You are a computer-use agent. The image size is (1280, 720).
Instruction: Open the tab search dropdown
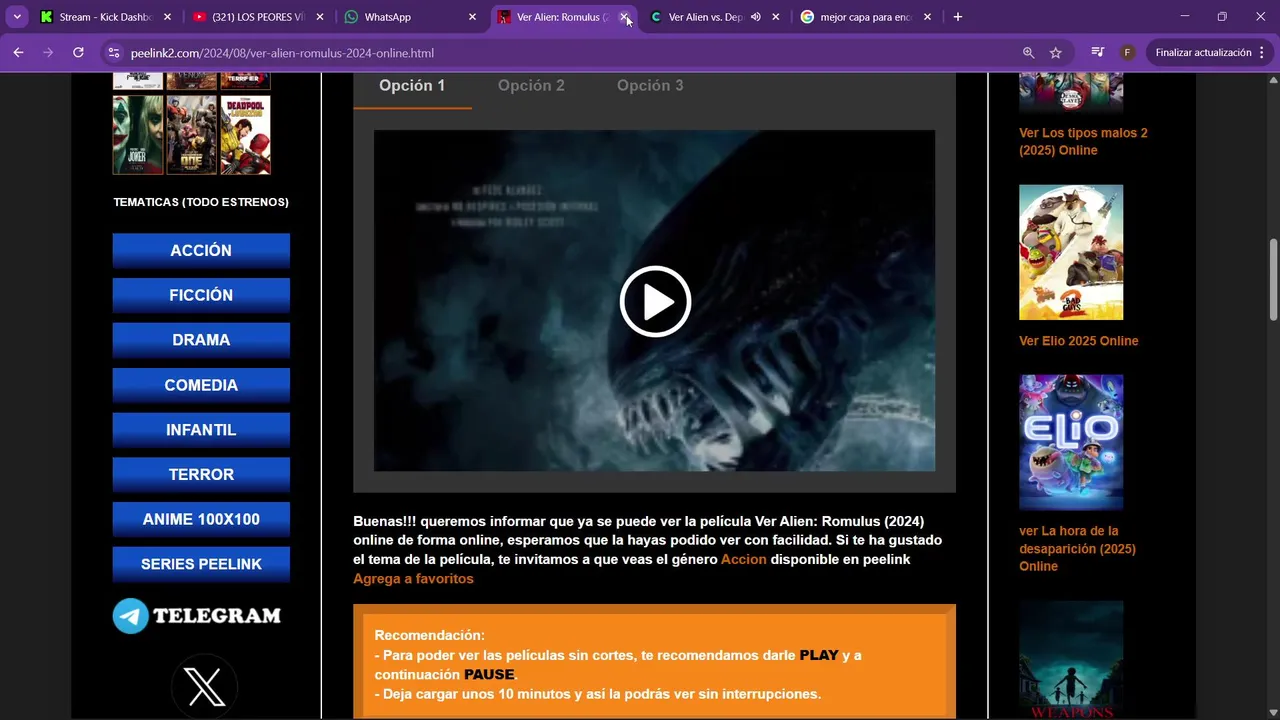[x=17, y=17]
